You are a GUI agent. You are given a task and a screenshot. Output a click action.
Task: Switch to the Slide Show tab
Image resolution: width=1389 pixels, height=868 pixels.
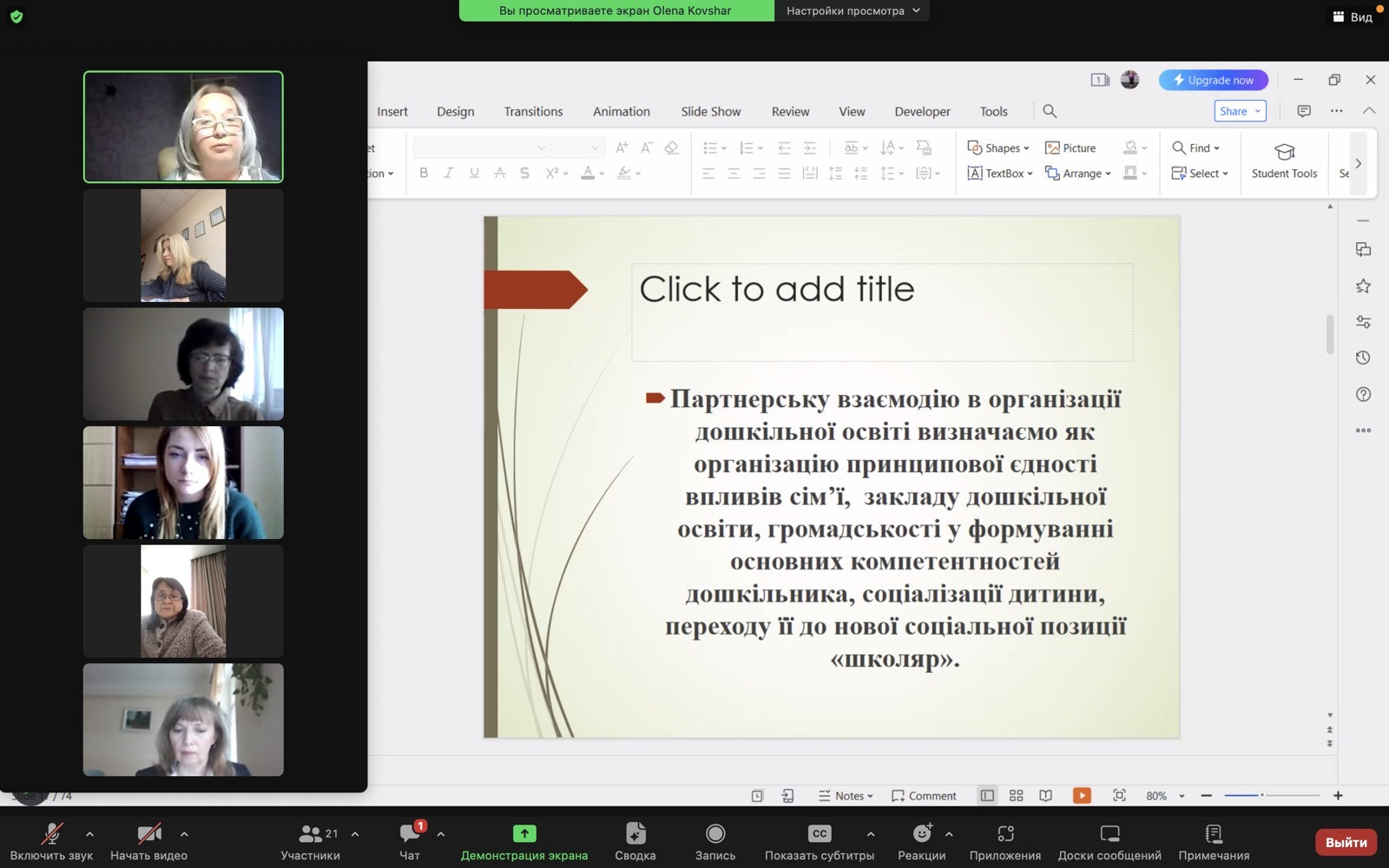coord(710,111)
